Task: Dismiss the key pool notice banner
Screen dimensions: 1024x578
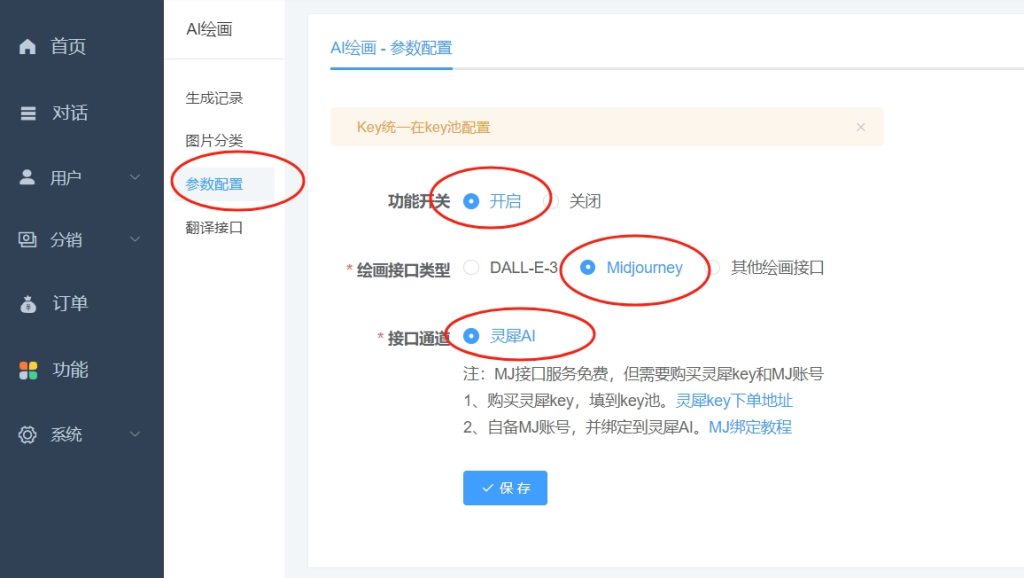Action: 861,127
